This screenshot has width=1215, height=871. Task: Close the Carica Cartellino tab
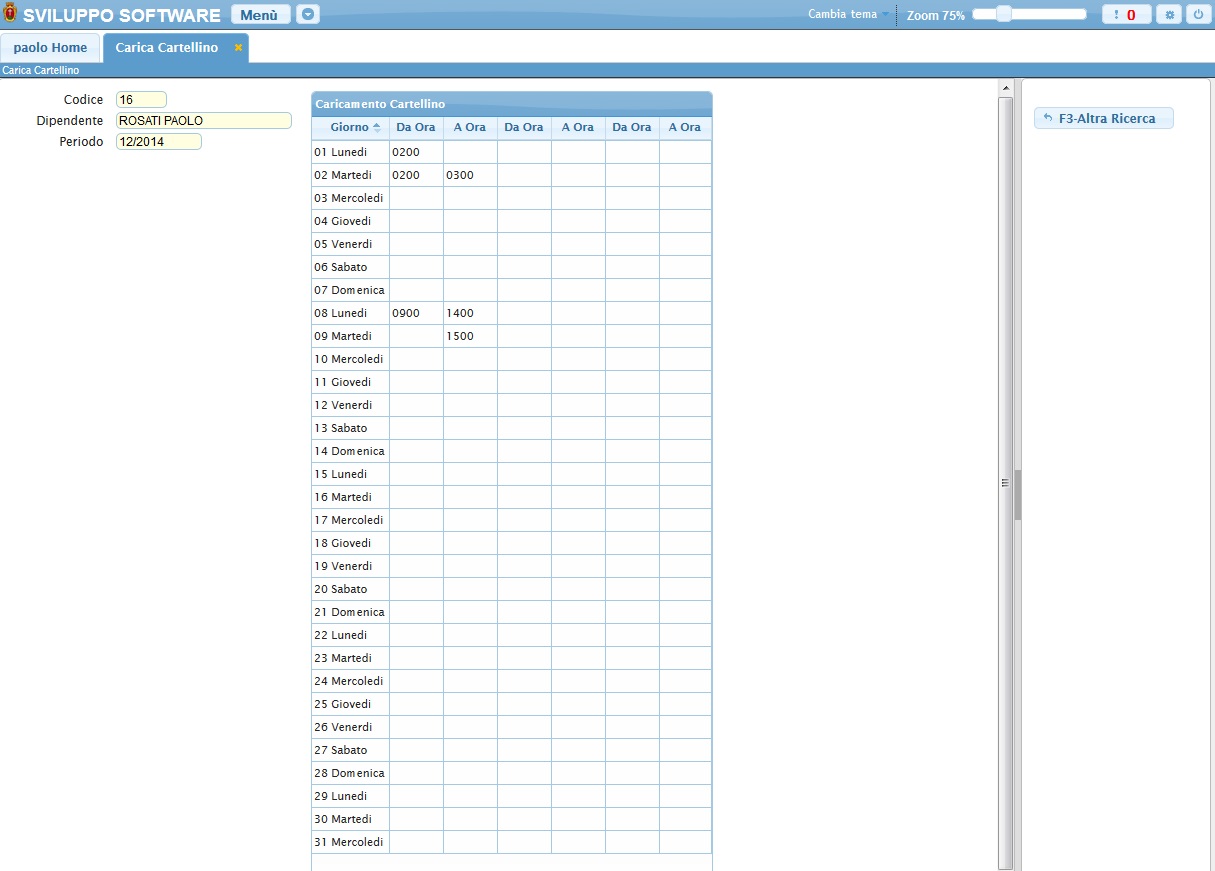point(238,48)
